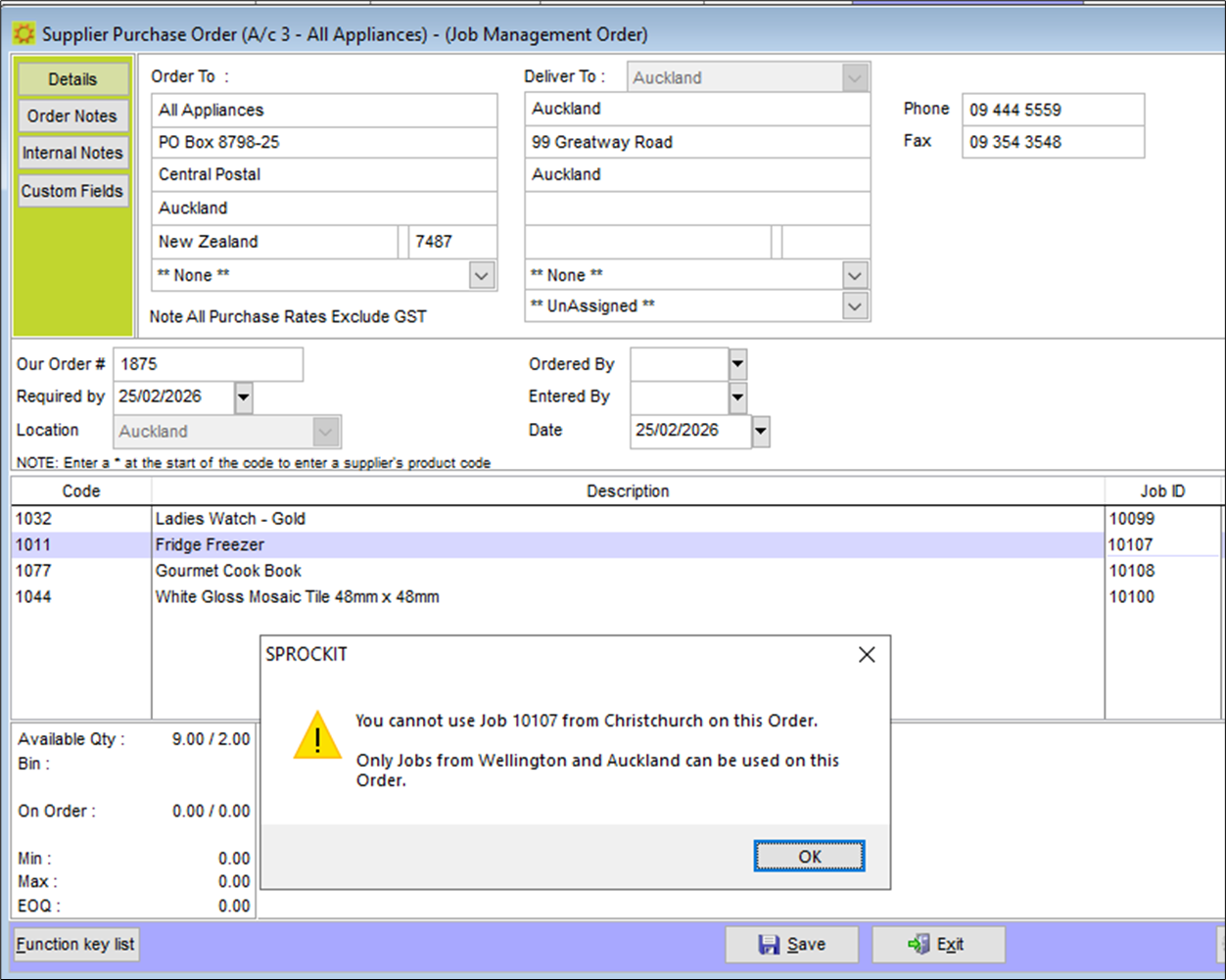Click the Phone field 09 444 5559
Viewport: 1226px width, 980px height.
(1053, 110)
